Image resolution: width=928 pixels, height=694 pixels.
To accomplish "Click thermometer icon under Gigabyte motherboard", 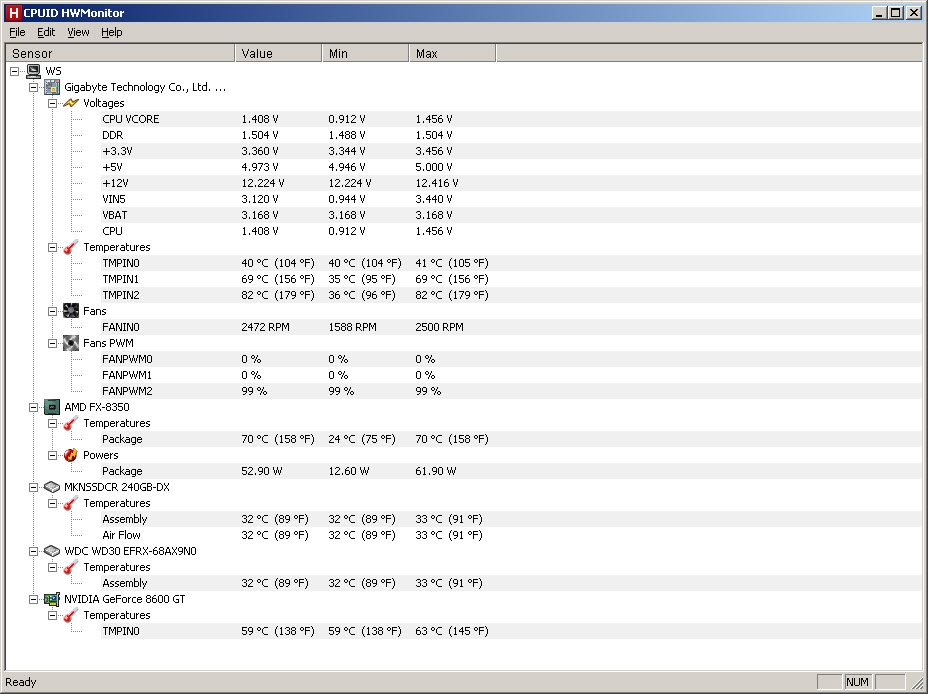I will coord(71,247).
